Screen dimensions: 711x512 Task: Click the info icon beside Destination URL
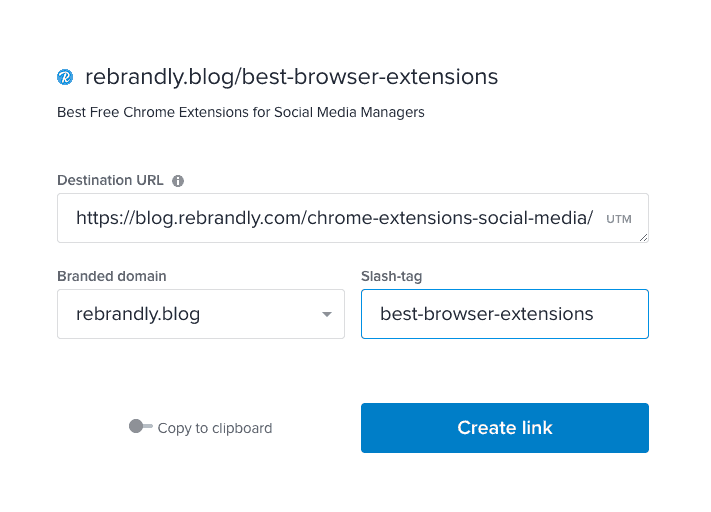point(178,181)
